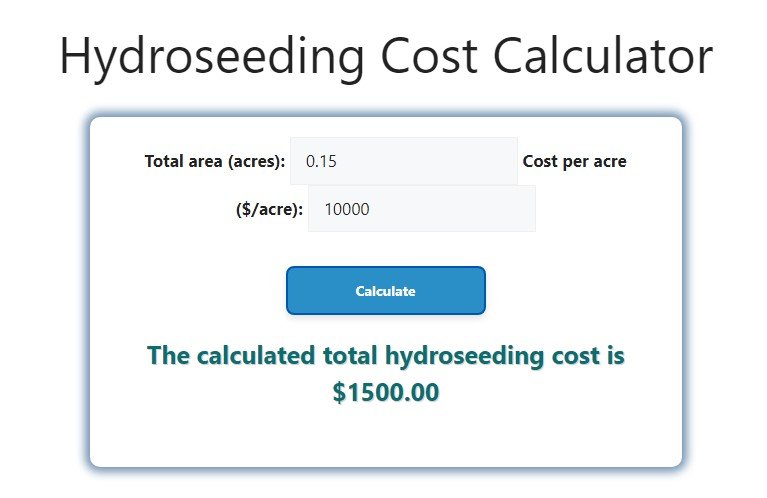Focus the Cost per acre input field
The image size is (767, 498).
tap(421, 209)
